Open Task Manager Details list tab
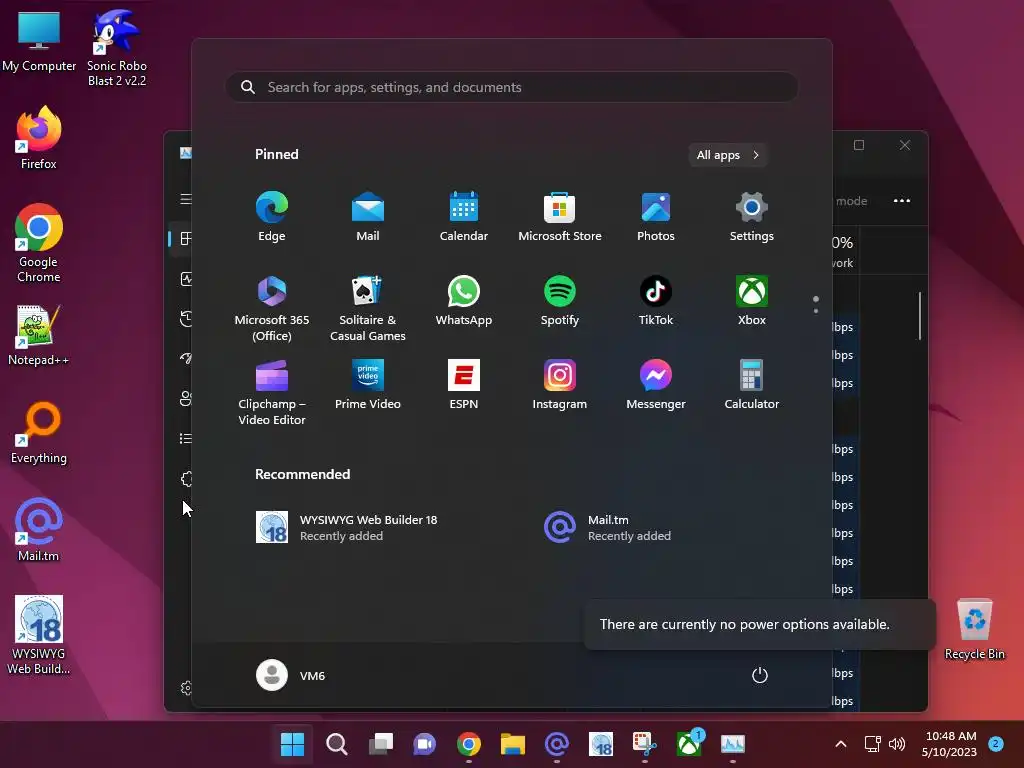 pyautogui.click(x=186, y=438)
